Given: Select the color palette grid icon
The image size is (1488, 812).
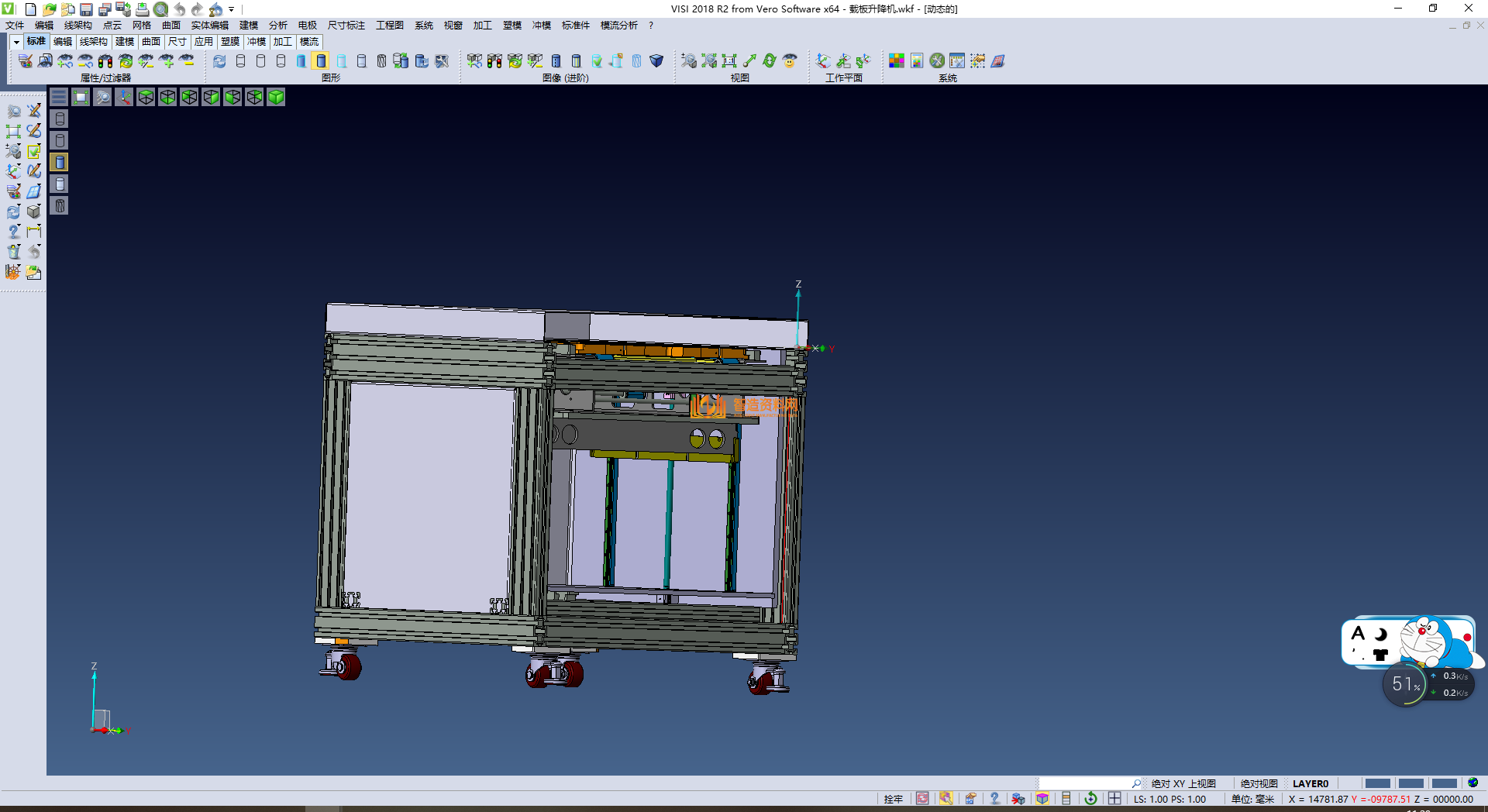Looking at the screenshot, I should tap(897, 60).
